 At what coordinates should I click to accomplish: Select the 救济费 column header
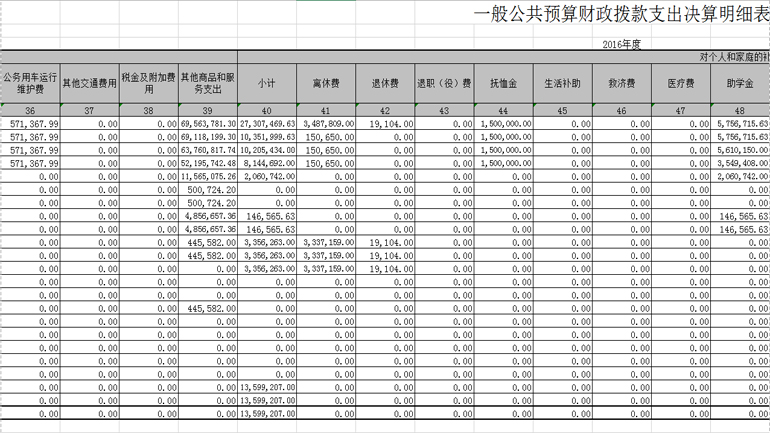pos(622,83)
